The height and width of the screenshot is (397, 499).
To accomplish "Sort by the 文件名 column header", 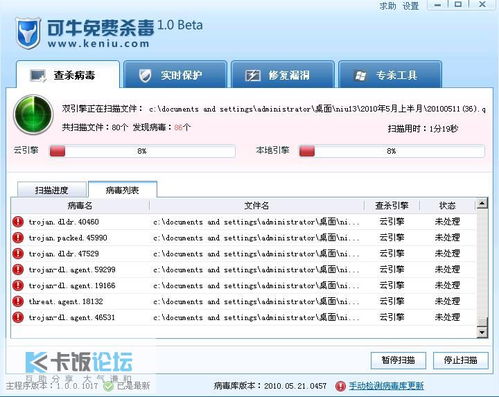I will point(256,206).
